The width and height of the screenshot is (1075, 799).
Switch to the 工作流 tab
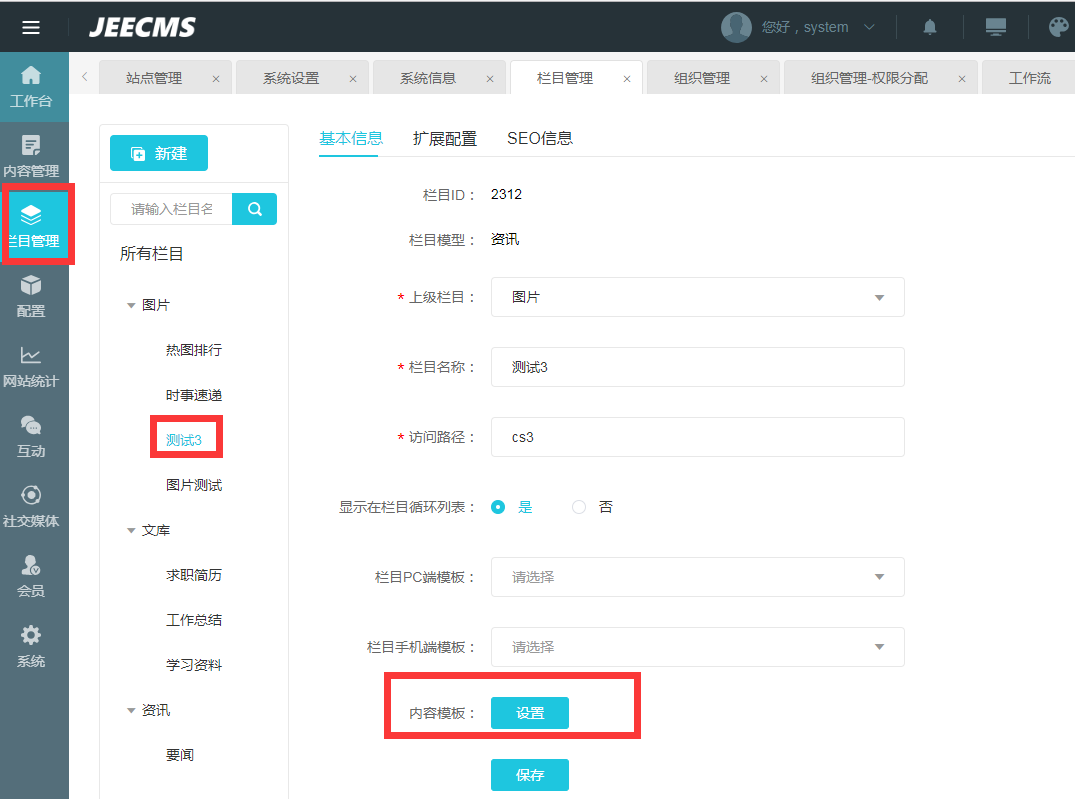tap(1030, 78)
